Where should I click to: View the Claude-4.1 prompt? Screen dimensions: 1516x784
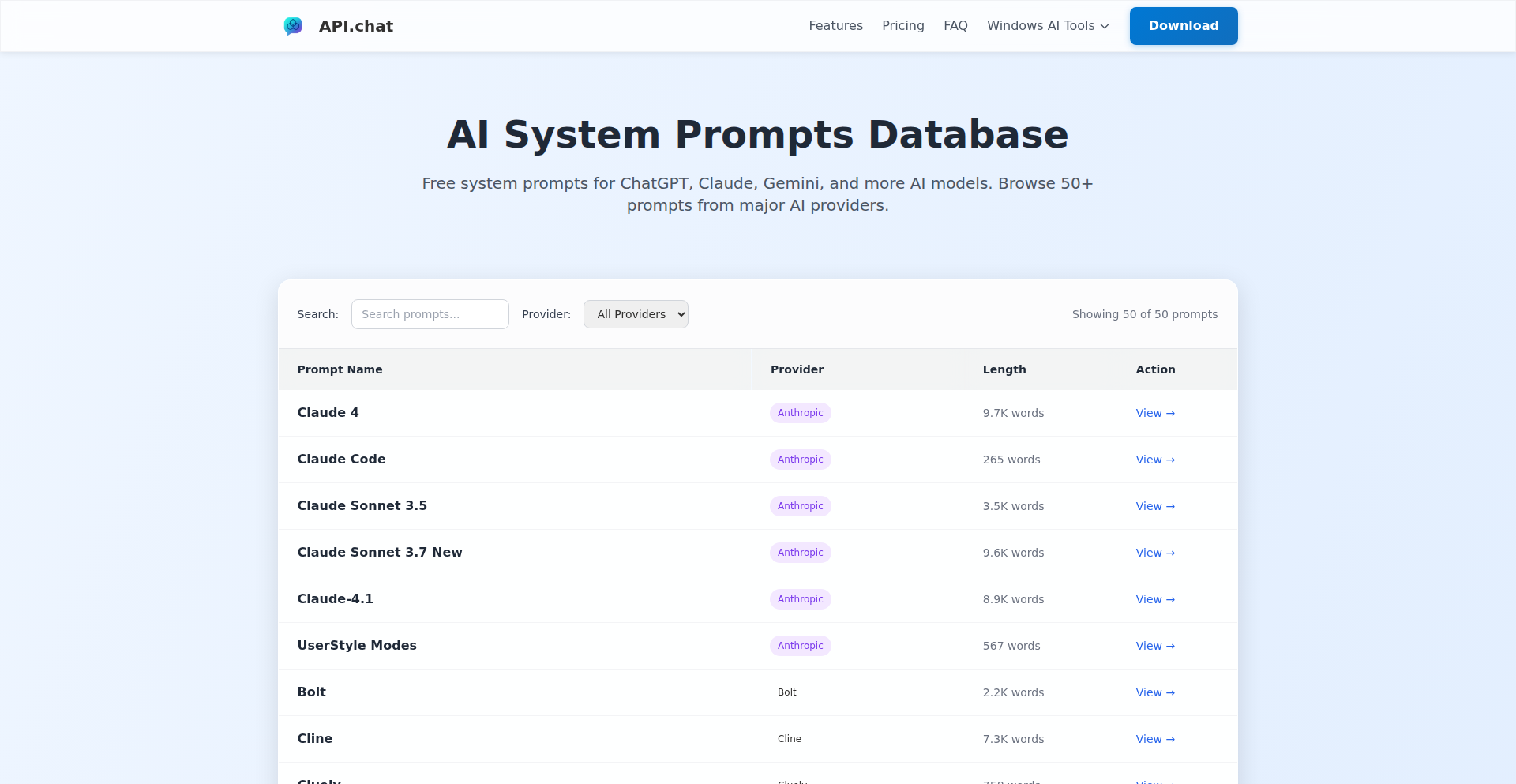click(1154, 599)
